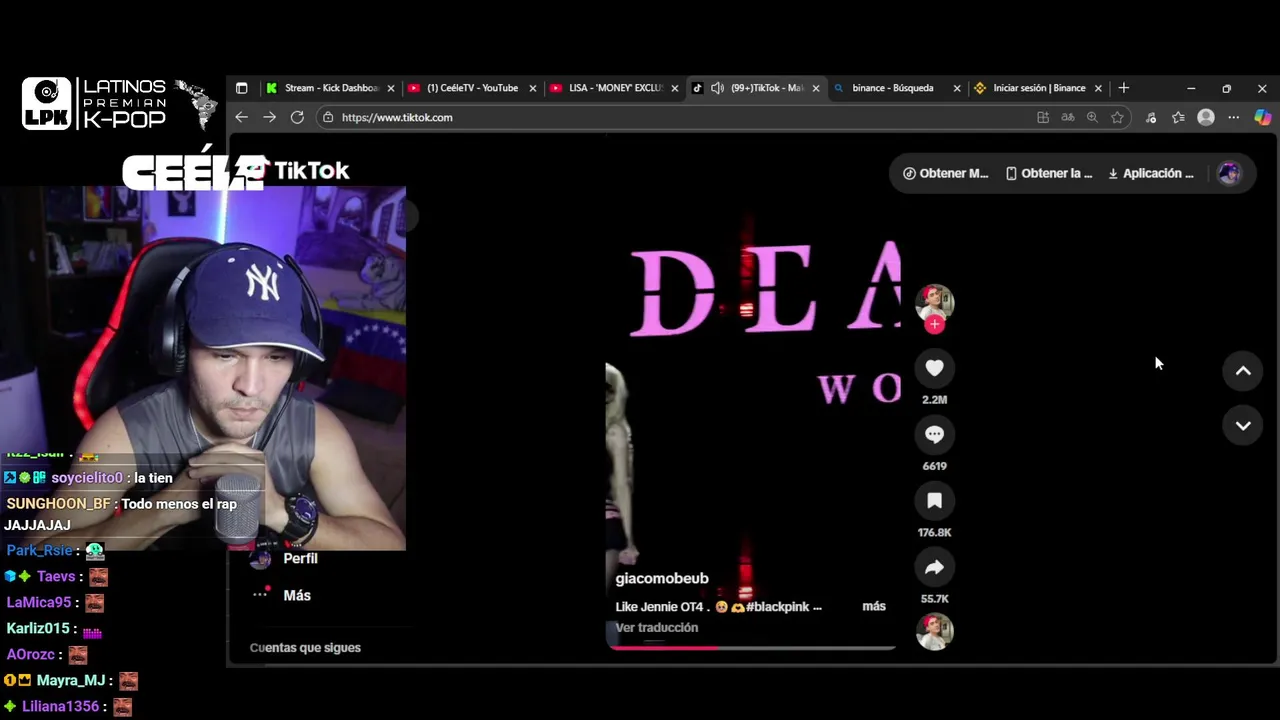Add page to favorites with star icon

1117,117
